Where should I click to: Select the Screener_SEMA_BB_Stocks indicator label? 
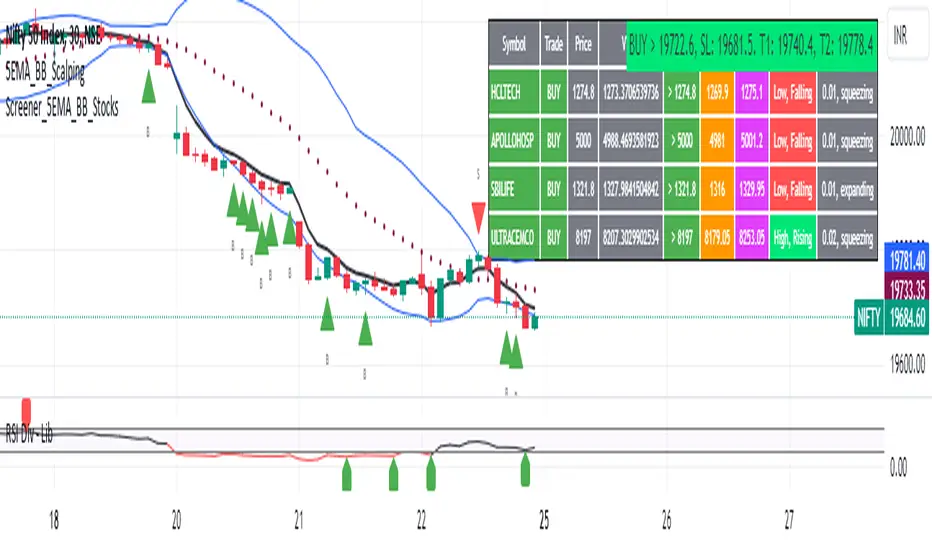pyautogui.click(x=62, y=108)
